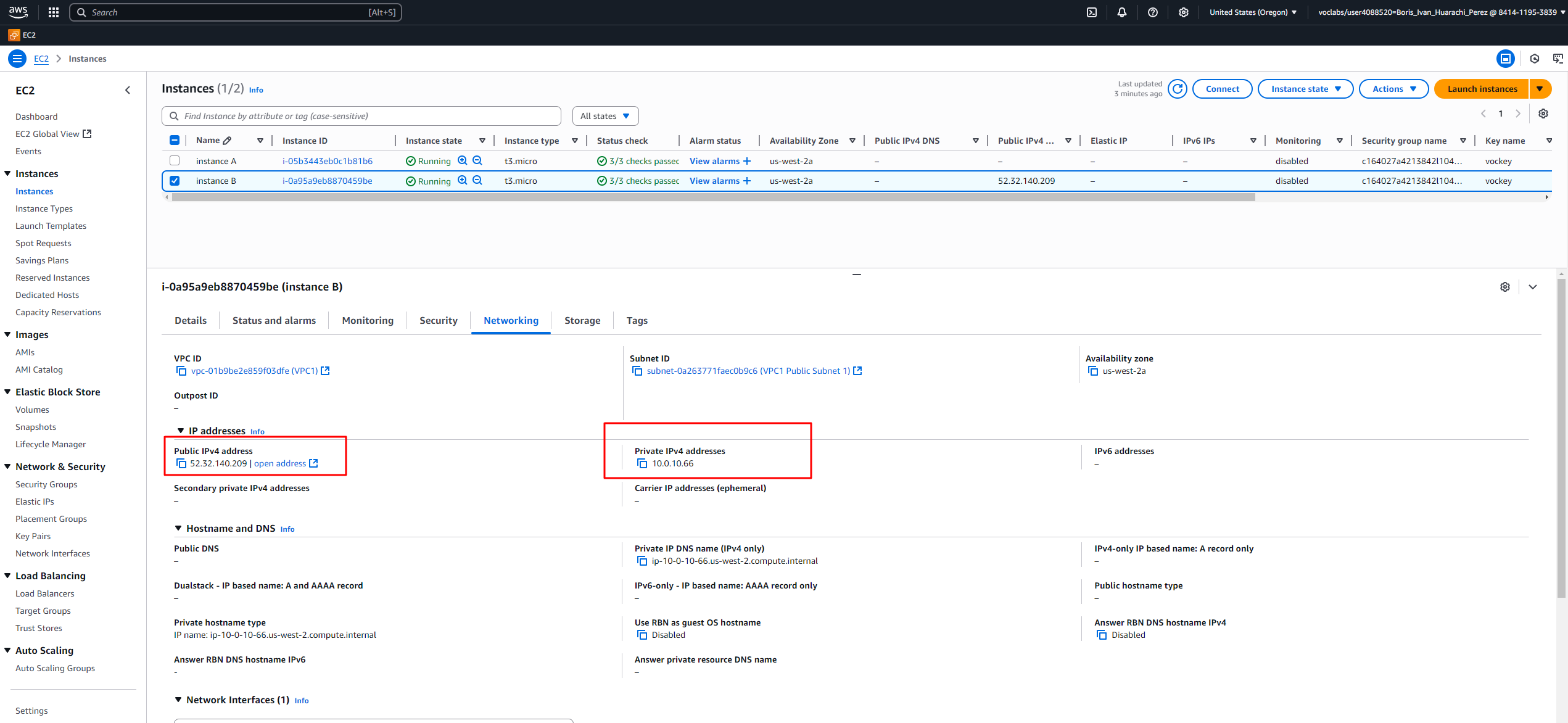Copy private IP DNS name

point(642,561)
